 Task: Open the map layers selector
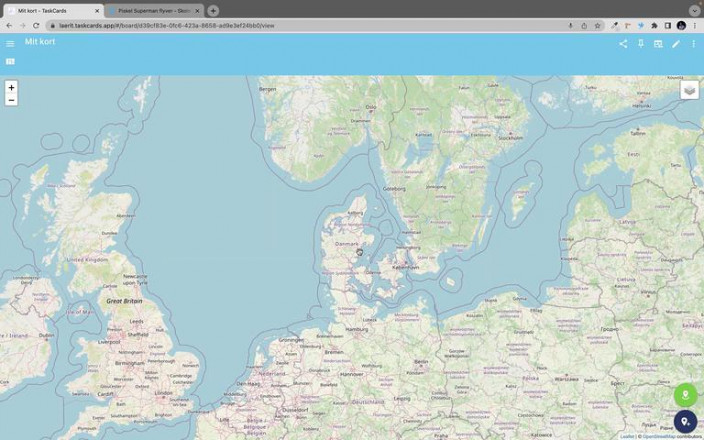(689, 90)
